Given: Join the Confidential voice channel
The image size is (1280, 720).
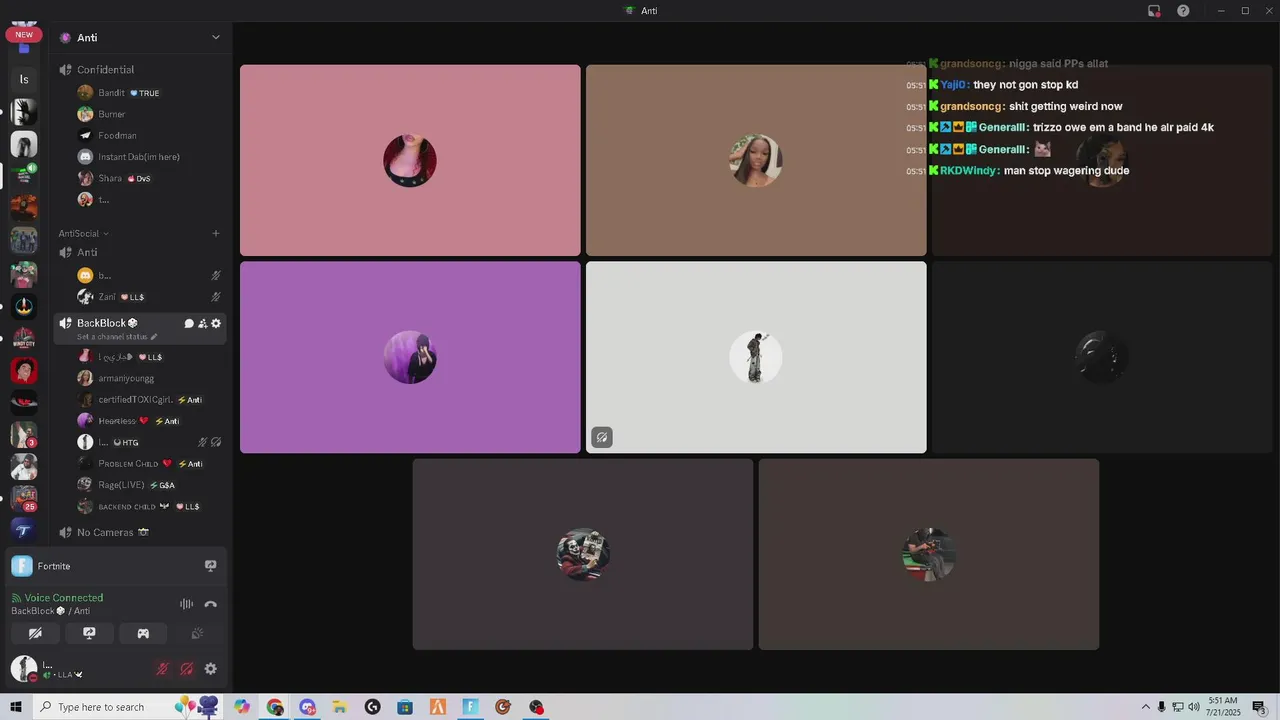Looking at the screenshot, I should tap(105, 70).
